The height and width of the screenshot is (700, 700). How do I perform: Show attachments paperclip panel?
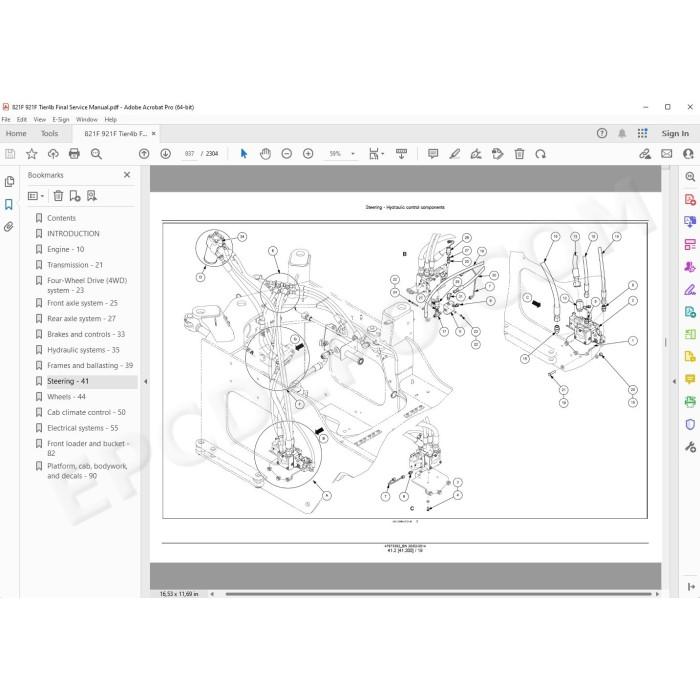[8, 227]
